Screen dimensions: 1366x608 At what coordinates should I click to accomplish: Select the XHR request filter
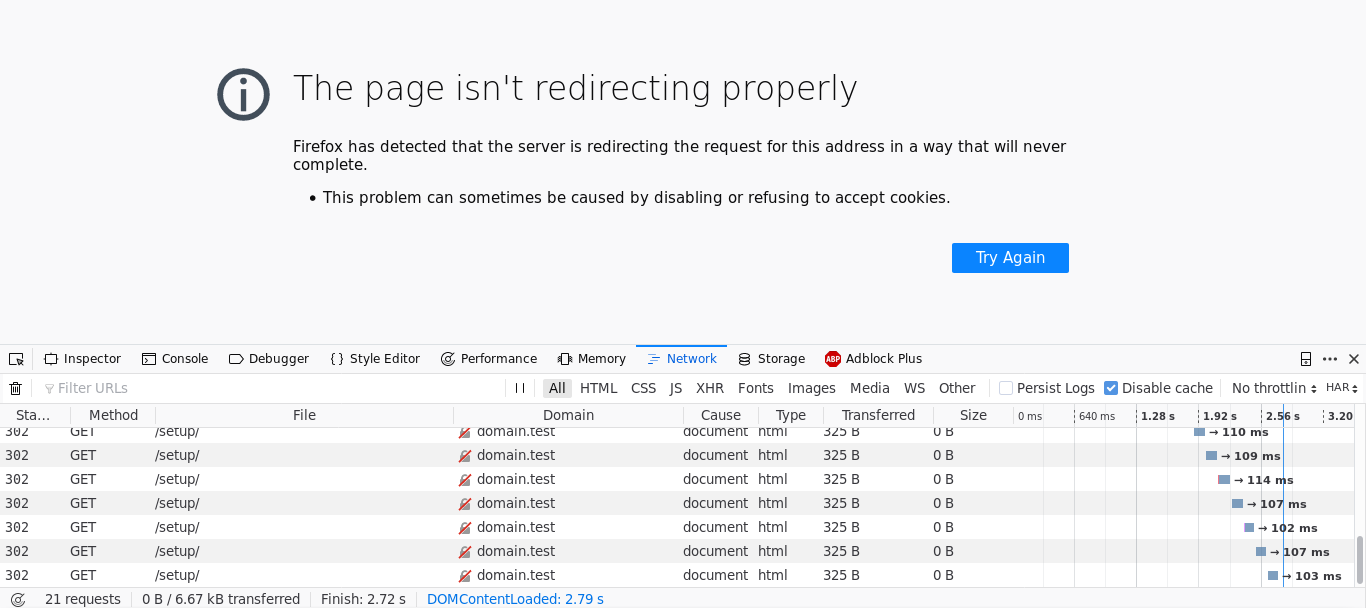[710, 388]
